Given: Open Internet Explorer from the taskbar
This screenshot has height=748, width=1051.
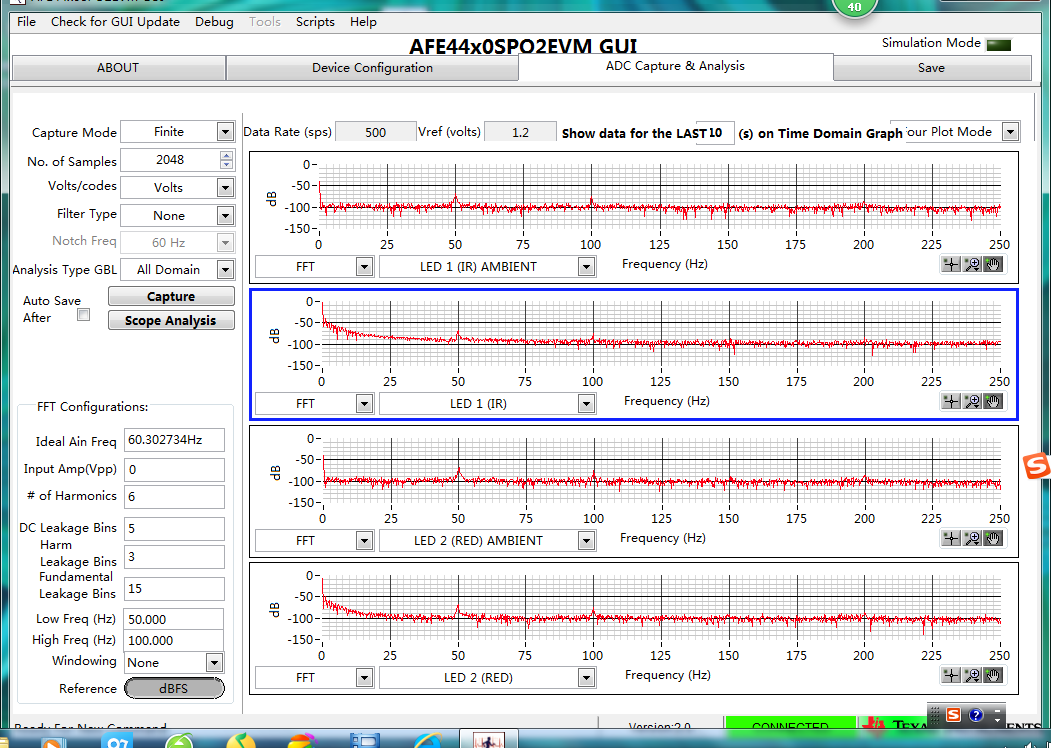Looking at the screenshot, I should 428,741.
